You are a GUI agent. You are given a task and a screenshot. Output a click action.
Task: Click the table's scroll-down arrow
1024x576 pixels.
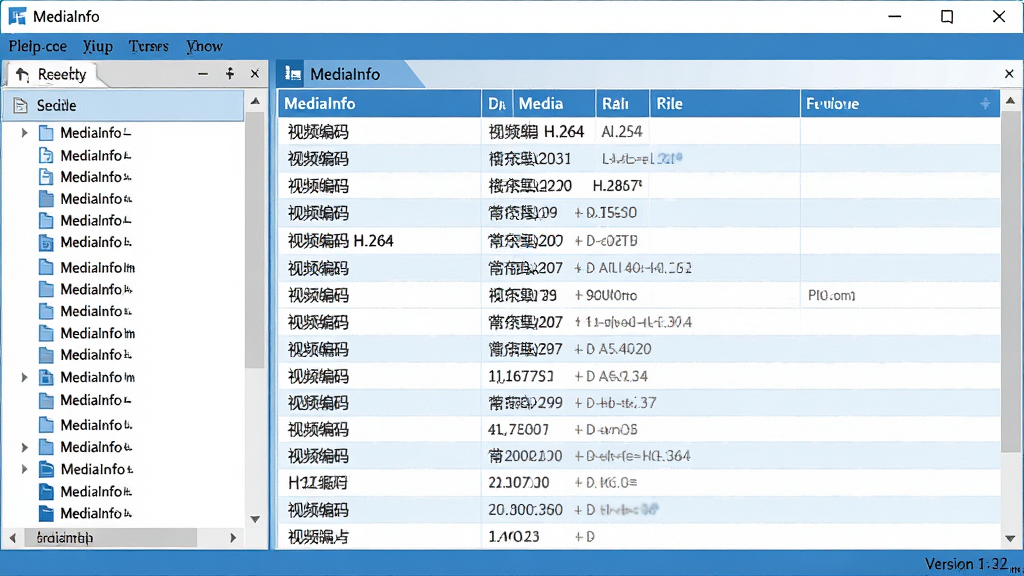1010,539
